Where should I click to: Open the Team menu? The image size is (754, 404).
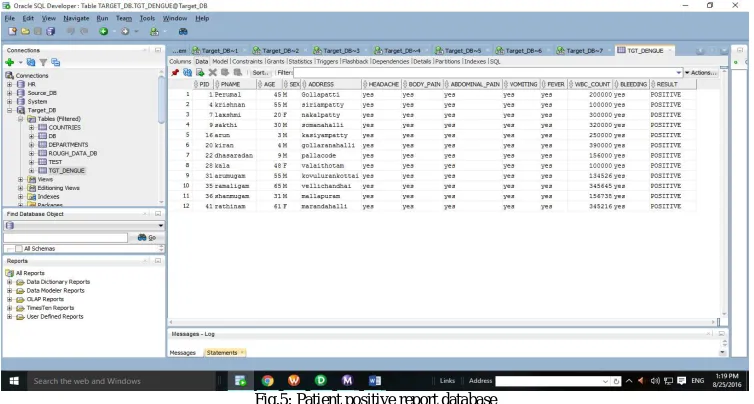[x=124, y=18]
